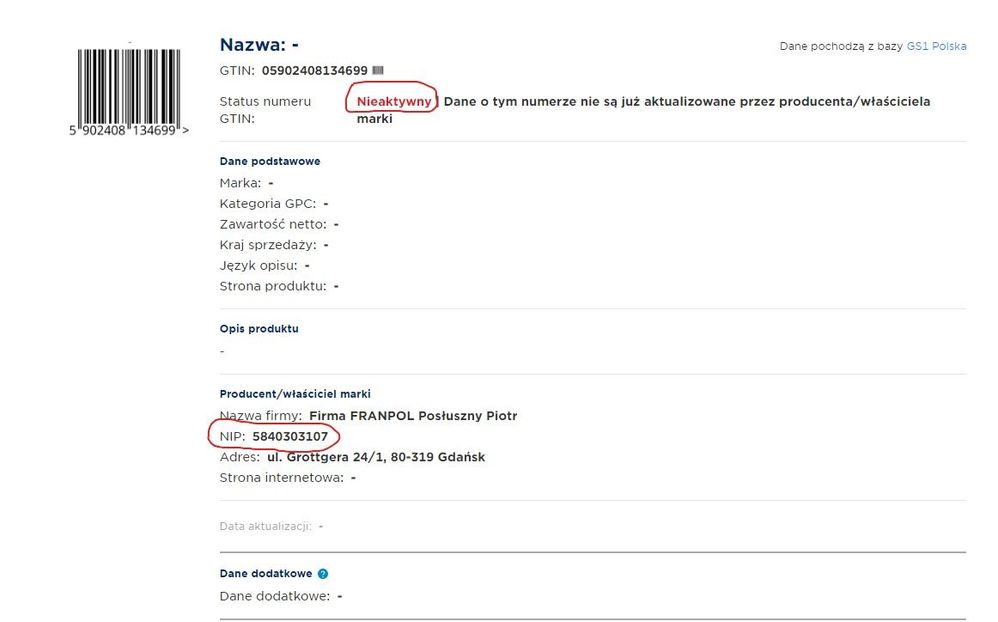The width and height of the screenshot is (998, 622).
Task: Click the Nazwa title at the top
Action: (x=259, y=45)
